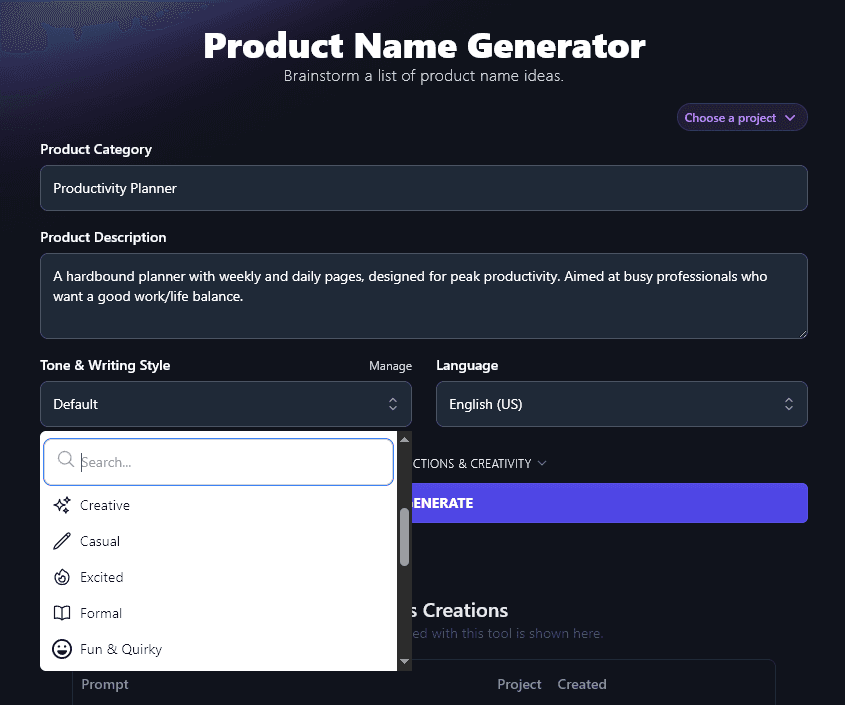Click the pencil icon next to Casual

tap(60, 541)
